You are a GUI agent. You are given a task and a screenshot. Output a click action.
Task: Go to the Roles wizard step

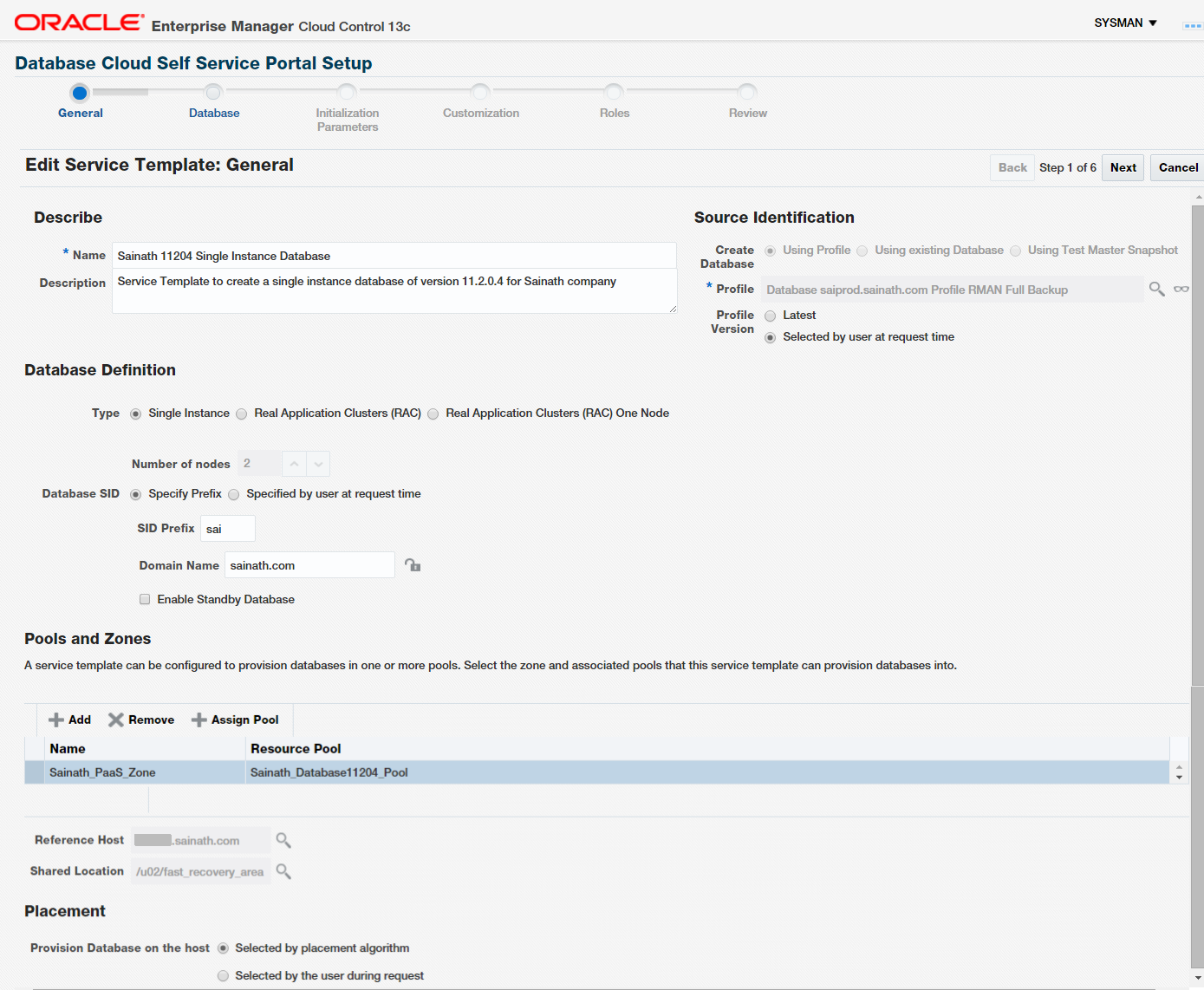(615, 113)
